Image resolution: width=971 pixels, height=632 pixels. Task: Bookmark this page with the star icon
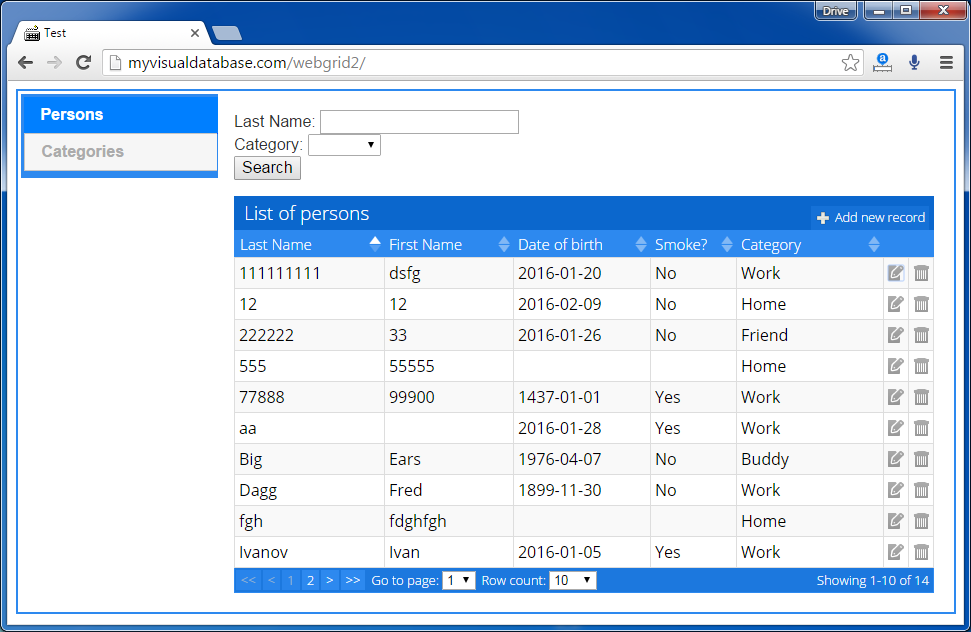point(850,63)
